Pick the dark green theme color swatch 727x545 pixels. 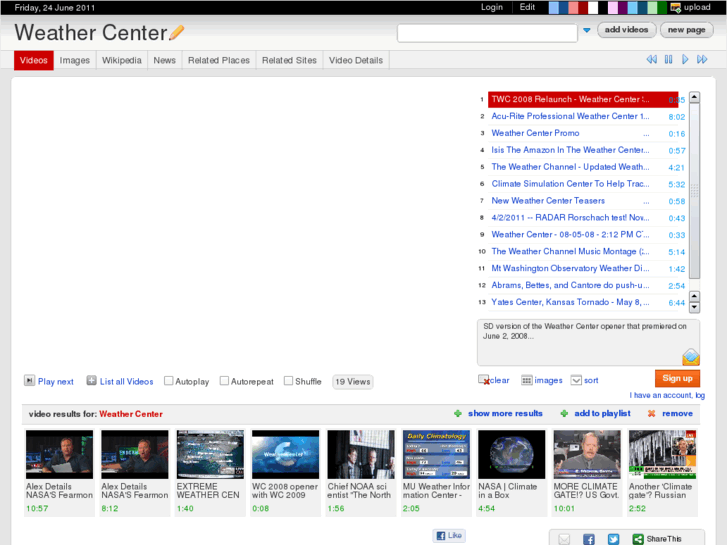[x=662, y=8]
